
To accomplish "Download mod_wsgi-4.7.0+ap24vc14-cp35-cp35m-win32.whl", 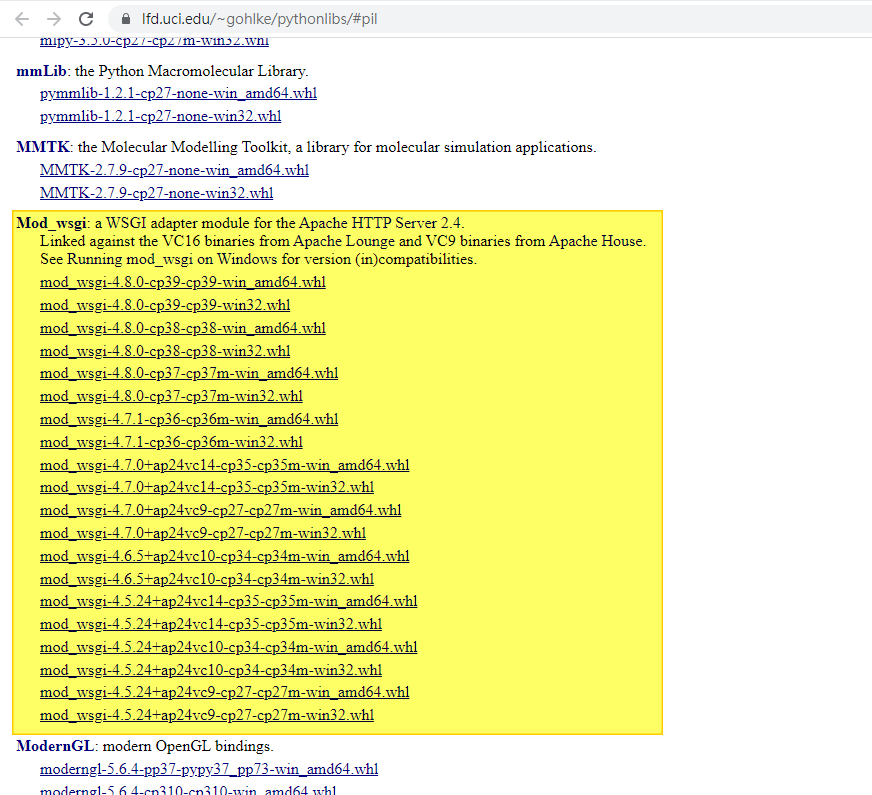I will coord(207,488).
